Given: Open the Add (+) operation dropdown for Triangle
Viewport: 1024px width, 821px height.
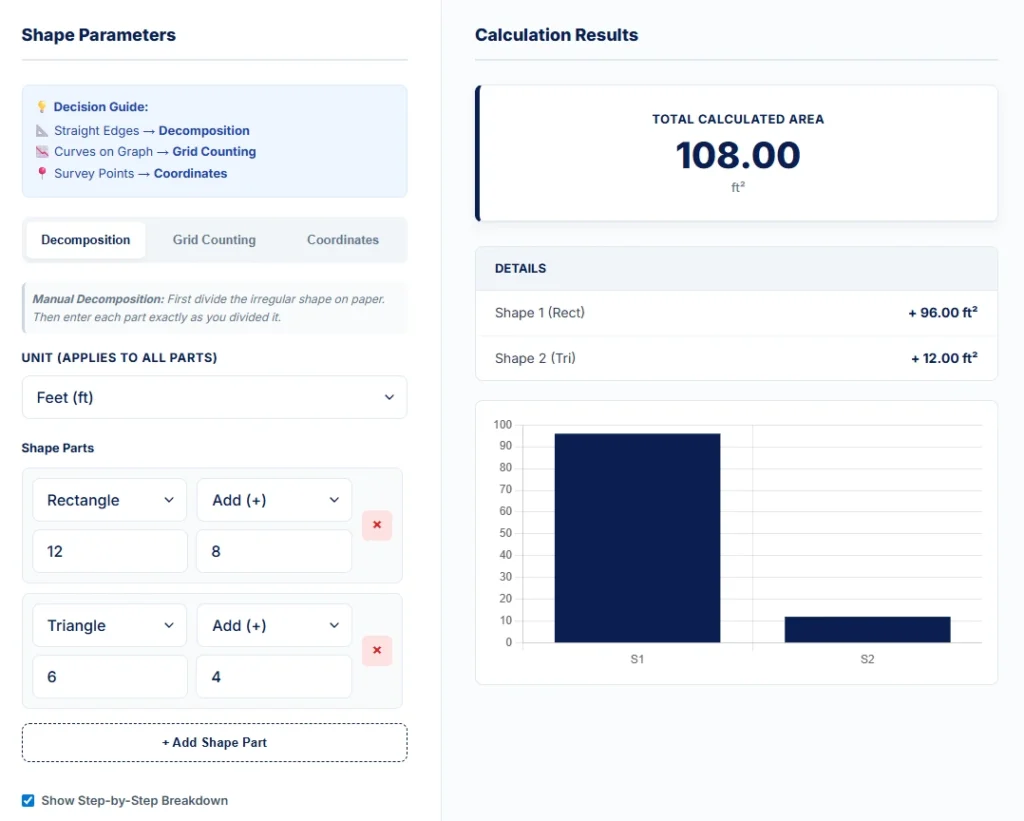Looking at the screenshot, I should coord(274,626).
